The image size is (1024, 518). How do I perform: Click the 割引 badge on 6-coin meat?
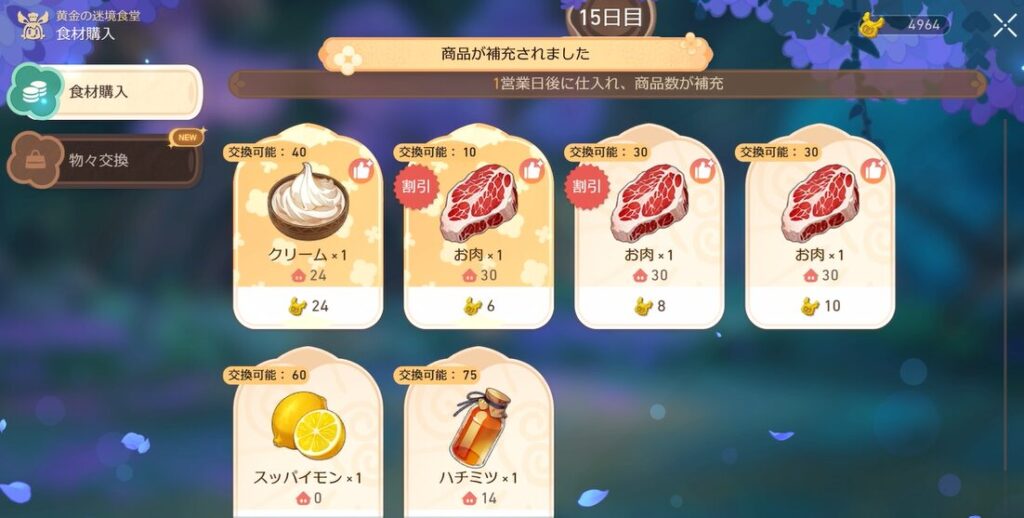tap(415, 187)
